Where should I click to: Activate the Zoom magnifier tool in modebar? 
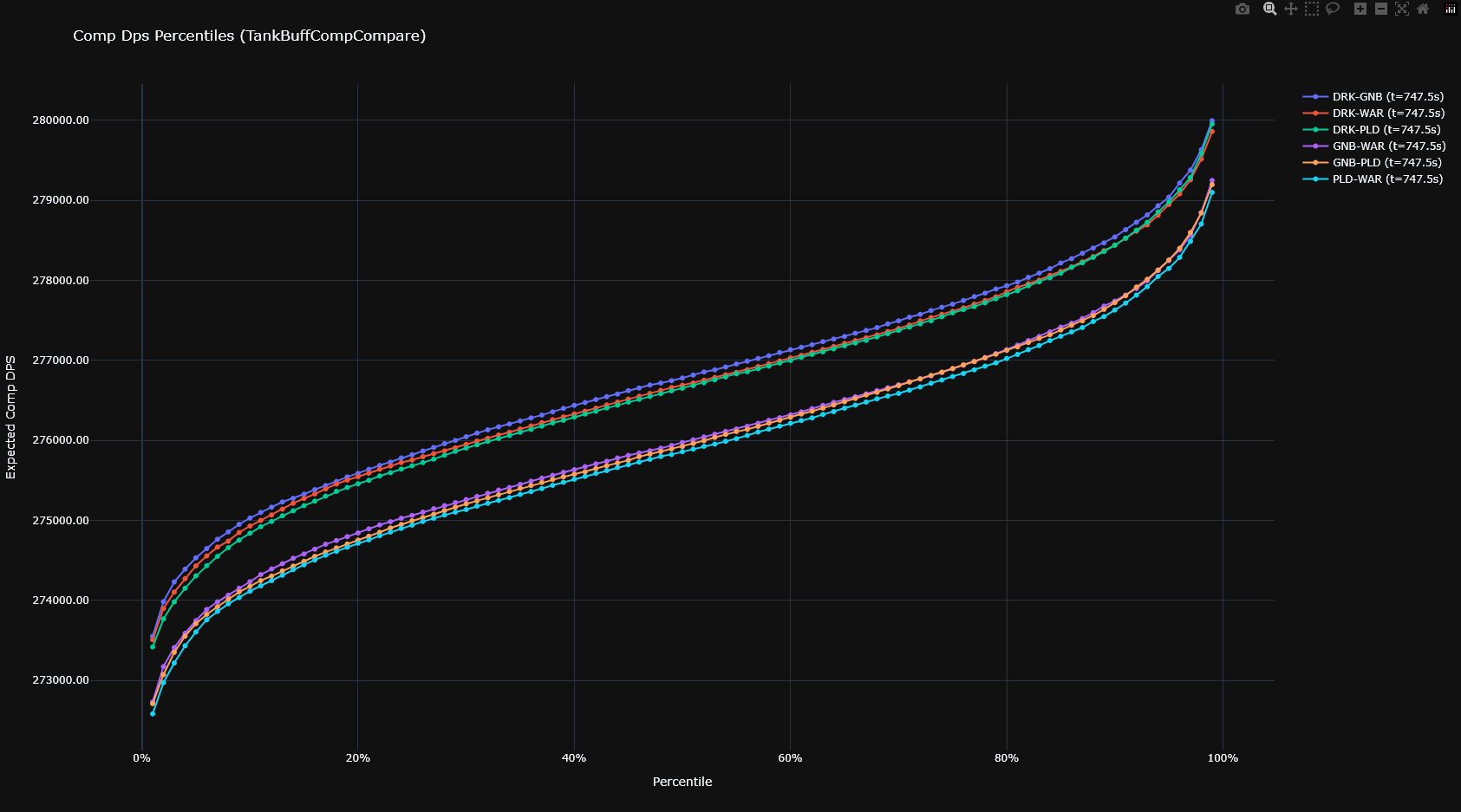pyautogui.click(x=1270, y=9)
